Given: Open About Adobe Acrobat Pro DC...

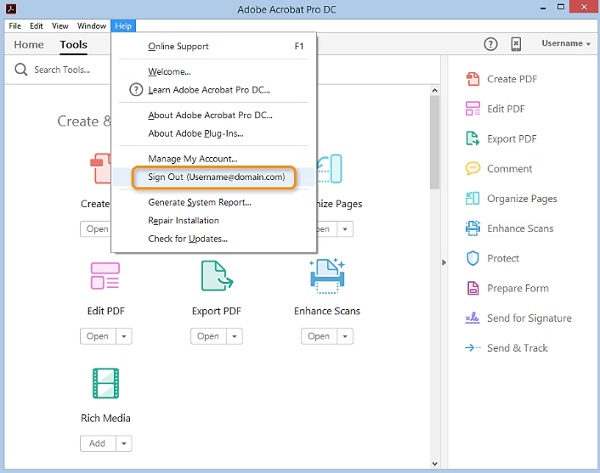Looking at the screenshot, I should click(x=214, y=115).
